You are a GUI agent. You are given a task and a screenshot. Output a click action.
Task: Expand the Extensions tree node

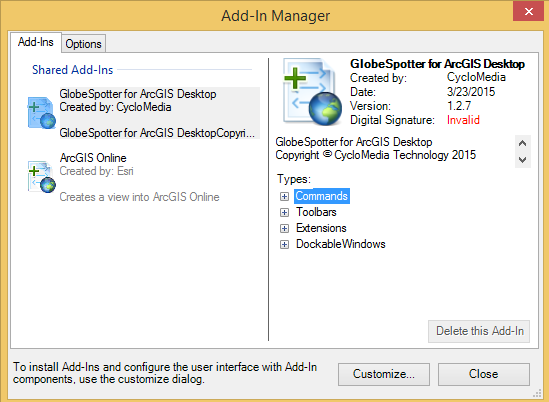tap(284, 228)
